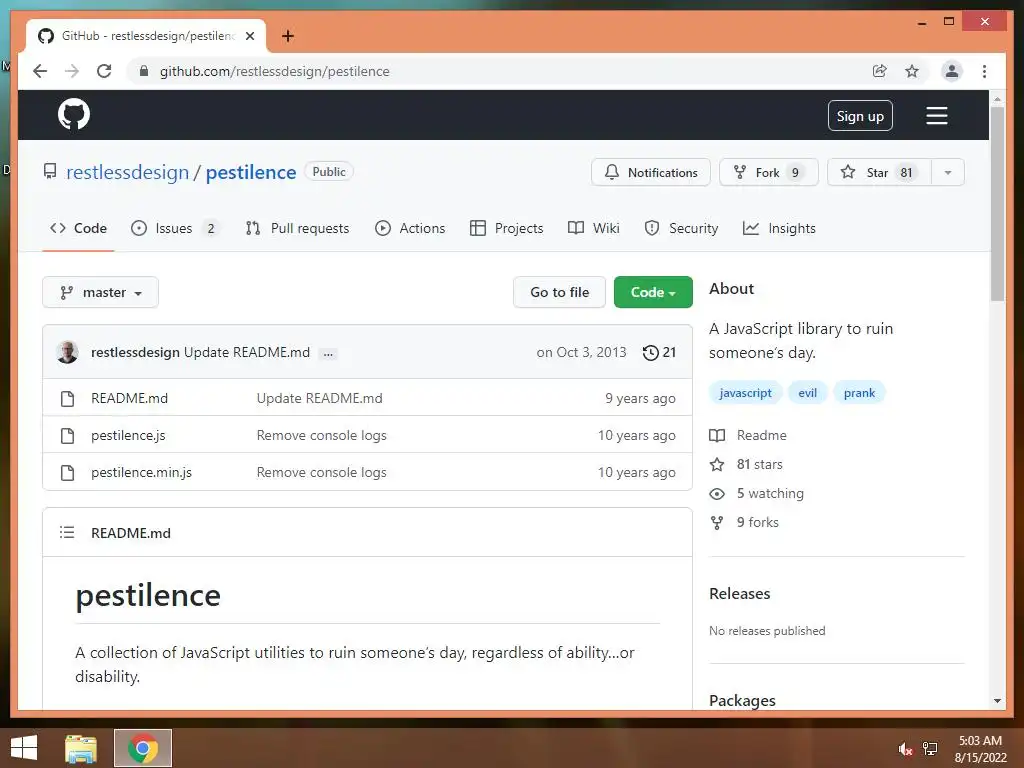Switch to the Issues tab
The height and width of the screenshot is (768, 1024).
(x=174, y=228)
